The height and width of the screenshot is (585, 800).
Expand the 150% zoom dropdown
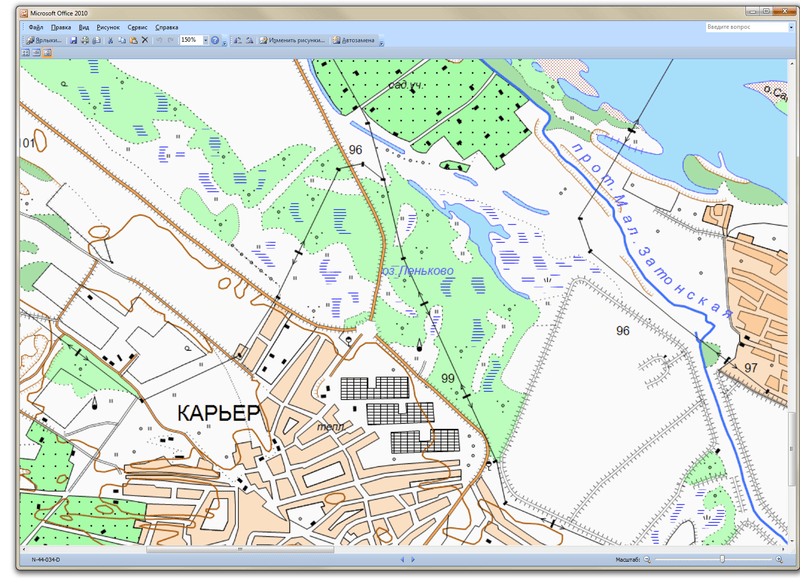pos(205,40)
